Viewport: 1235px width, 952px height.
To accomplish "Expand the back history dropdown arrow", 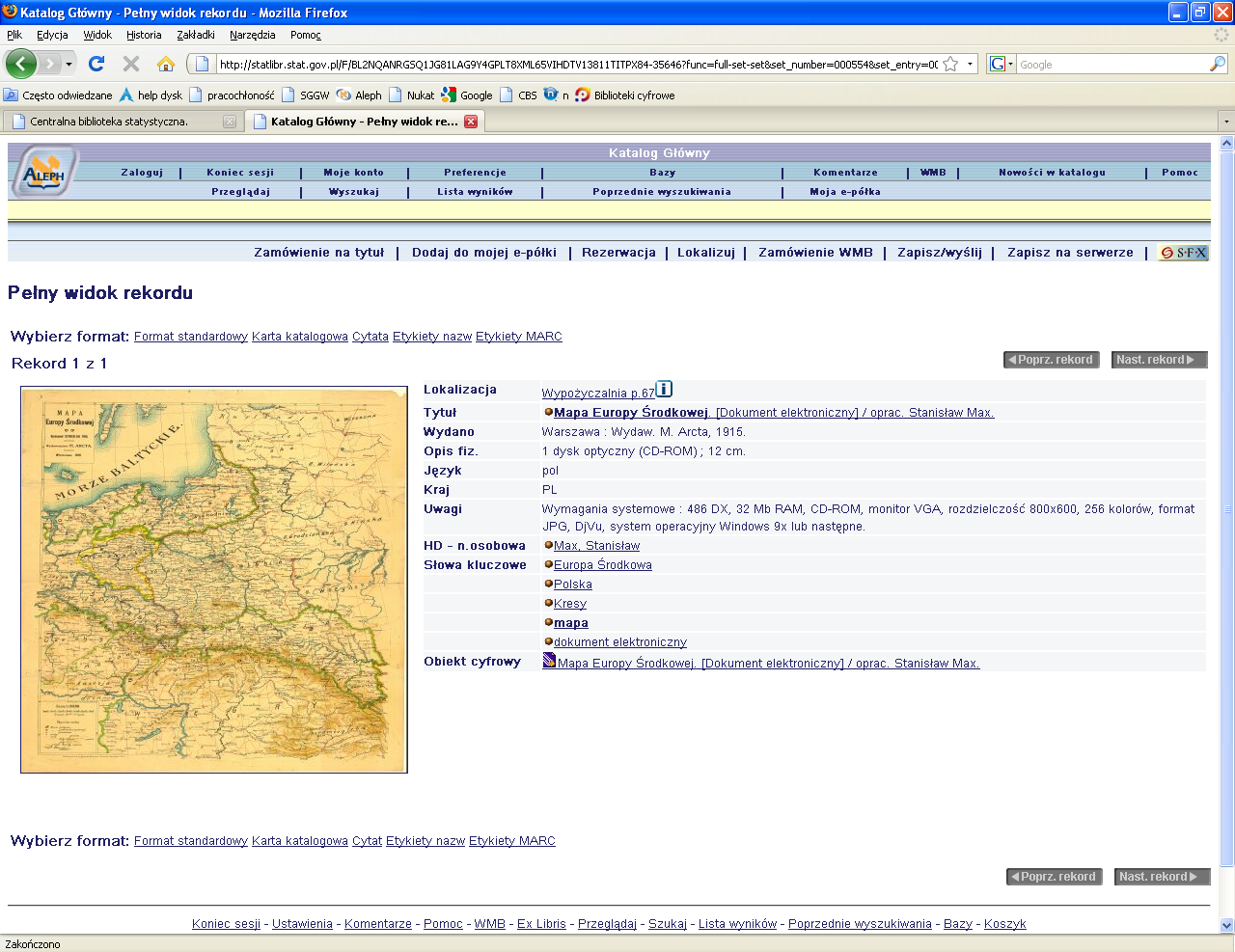I will click(x=69, y=65).
